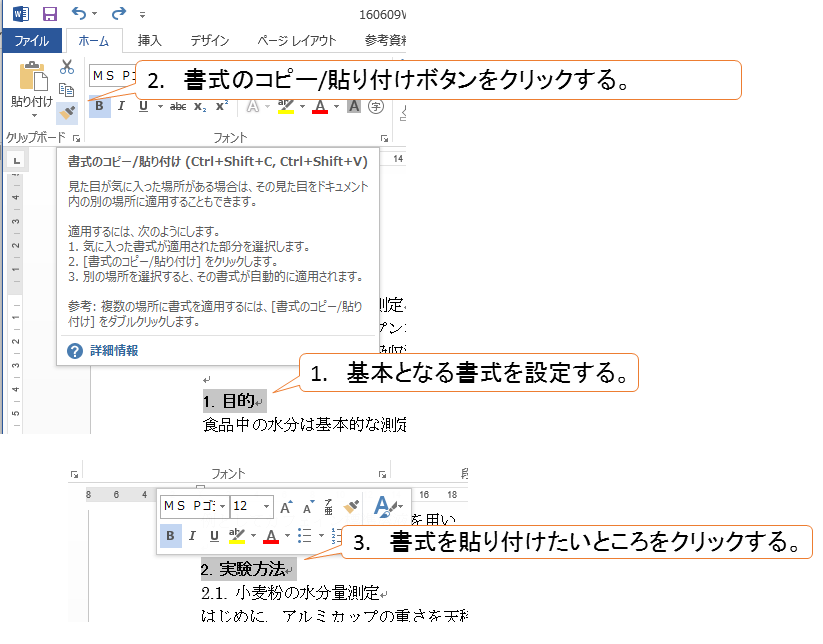Apply strikethrough using the abc ribbon icon
The height and width of the screenshot is (644, 823).
pos(178,106)
